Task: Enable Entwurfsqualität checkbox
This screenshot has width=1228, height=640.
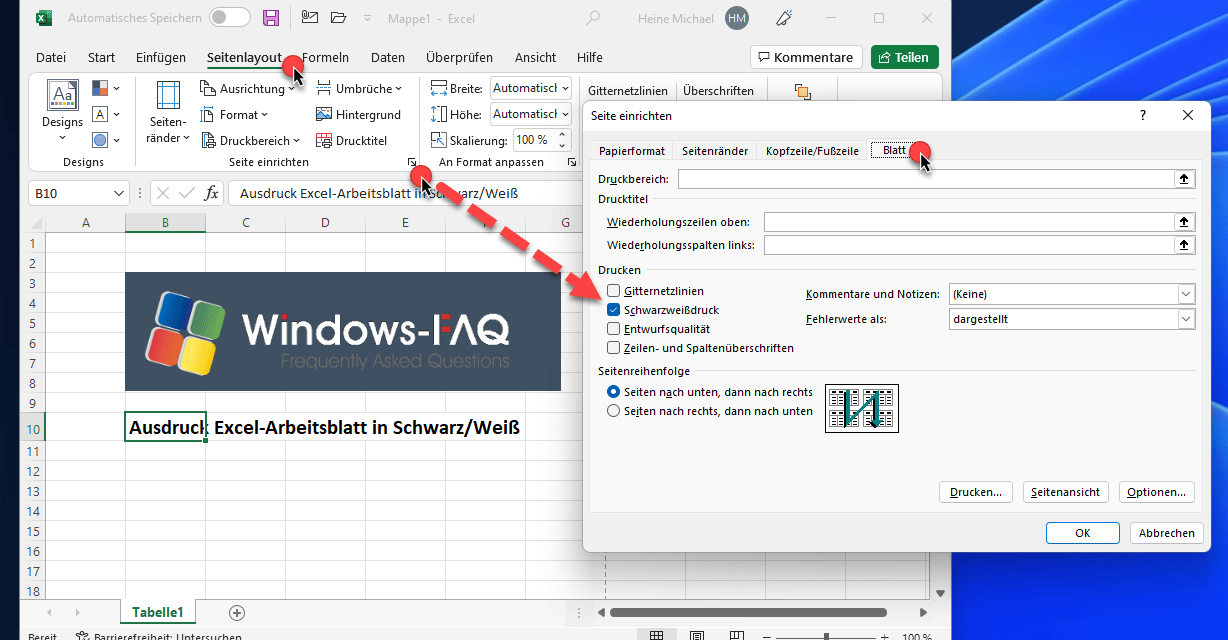Action: 613,329
